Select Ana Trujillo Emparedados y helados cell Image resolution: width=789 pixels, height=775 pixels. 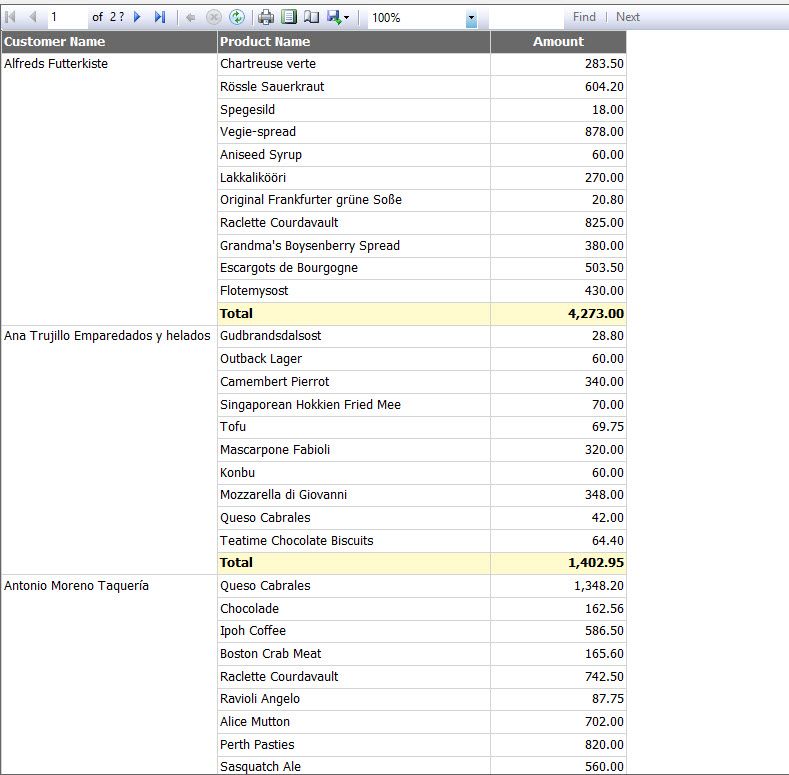coord(109,450)
